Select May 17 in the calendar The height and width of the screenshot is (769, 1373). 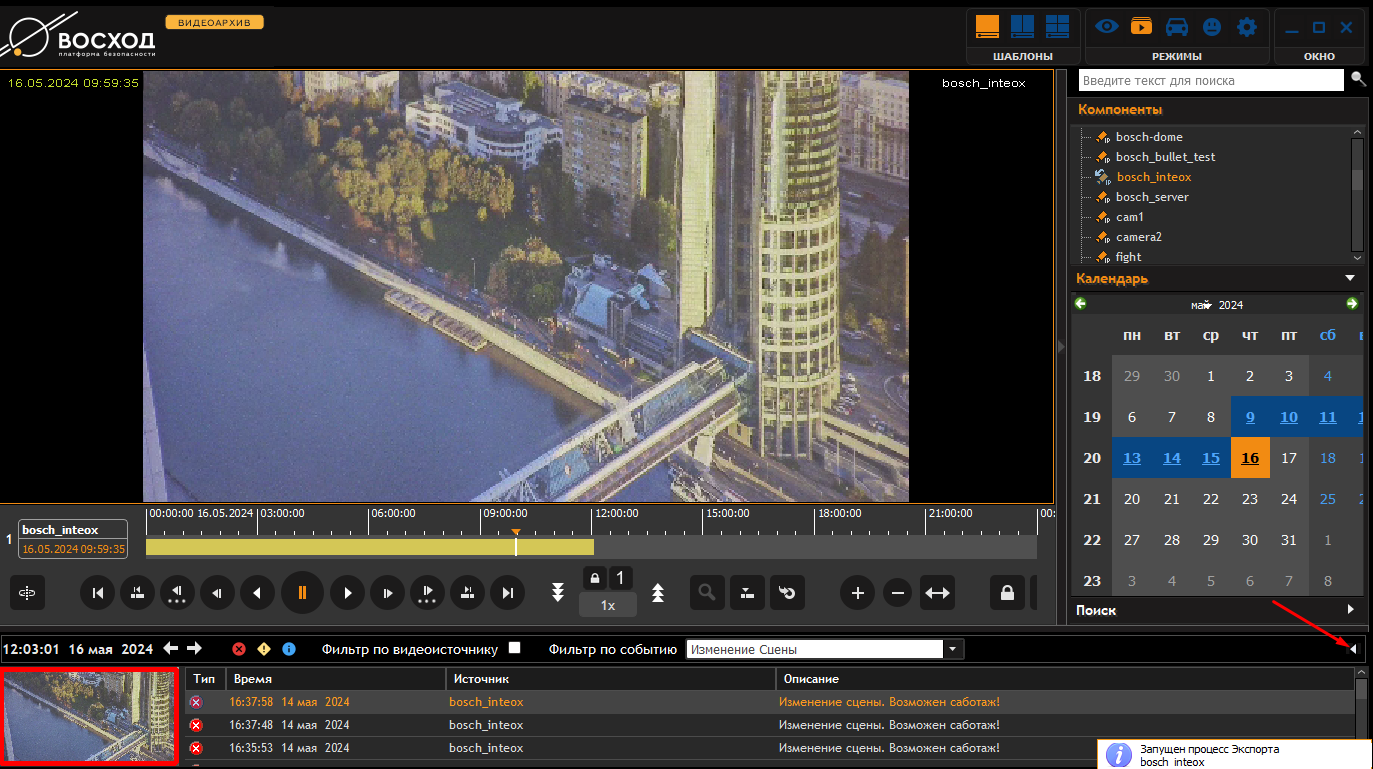pyautogui.click(x=1289, y=458)
